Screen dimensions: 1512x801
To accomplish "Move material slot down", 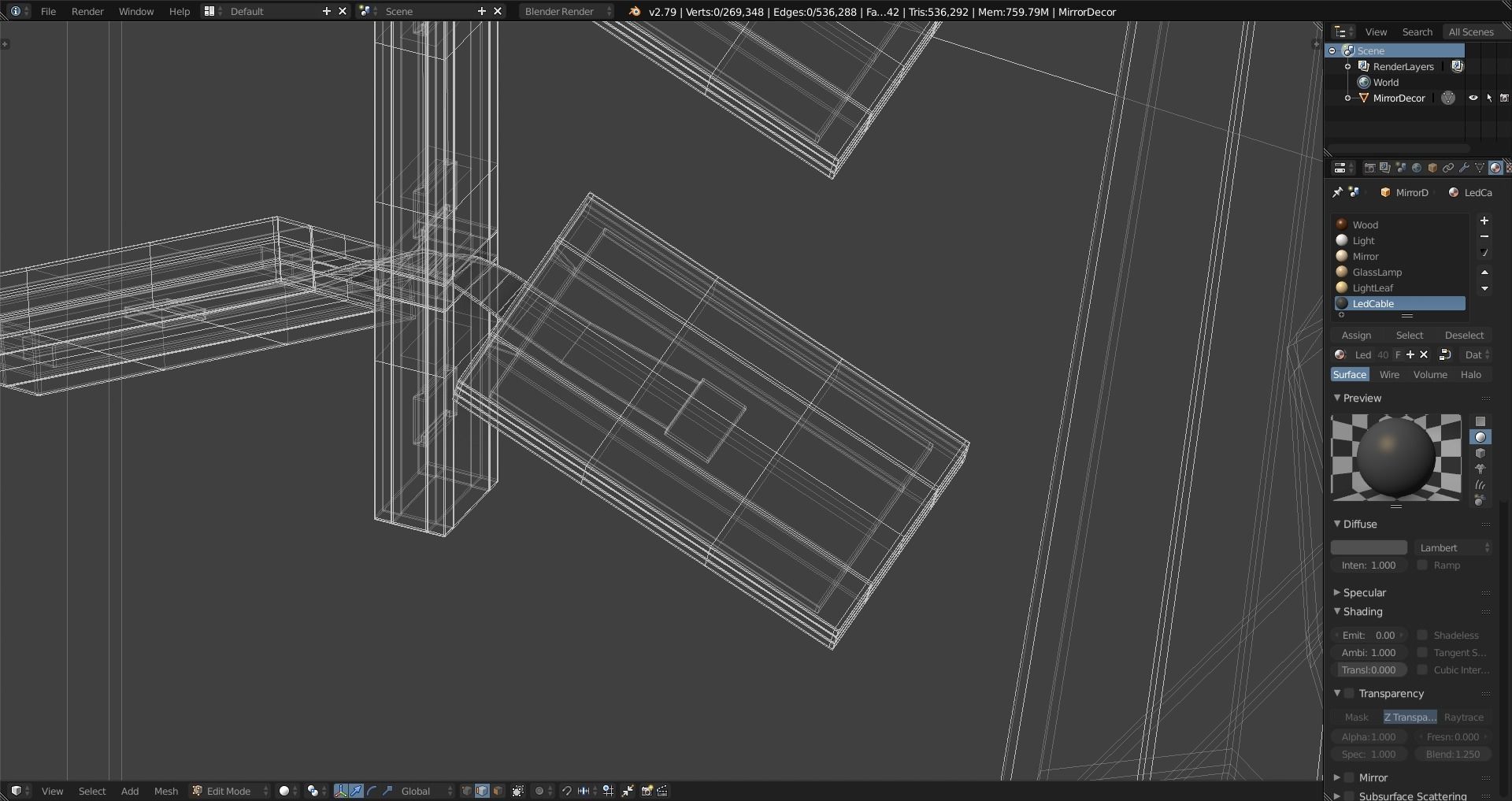I will (1484, 288).
